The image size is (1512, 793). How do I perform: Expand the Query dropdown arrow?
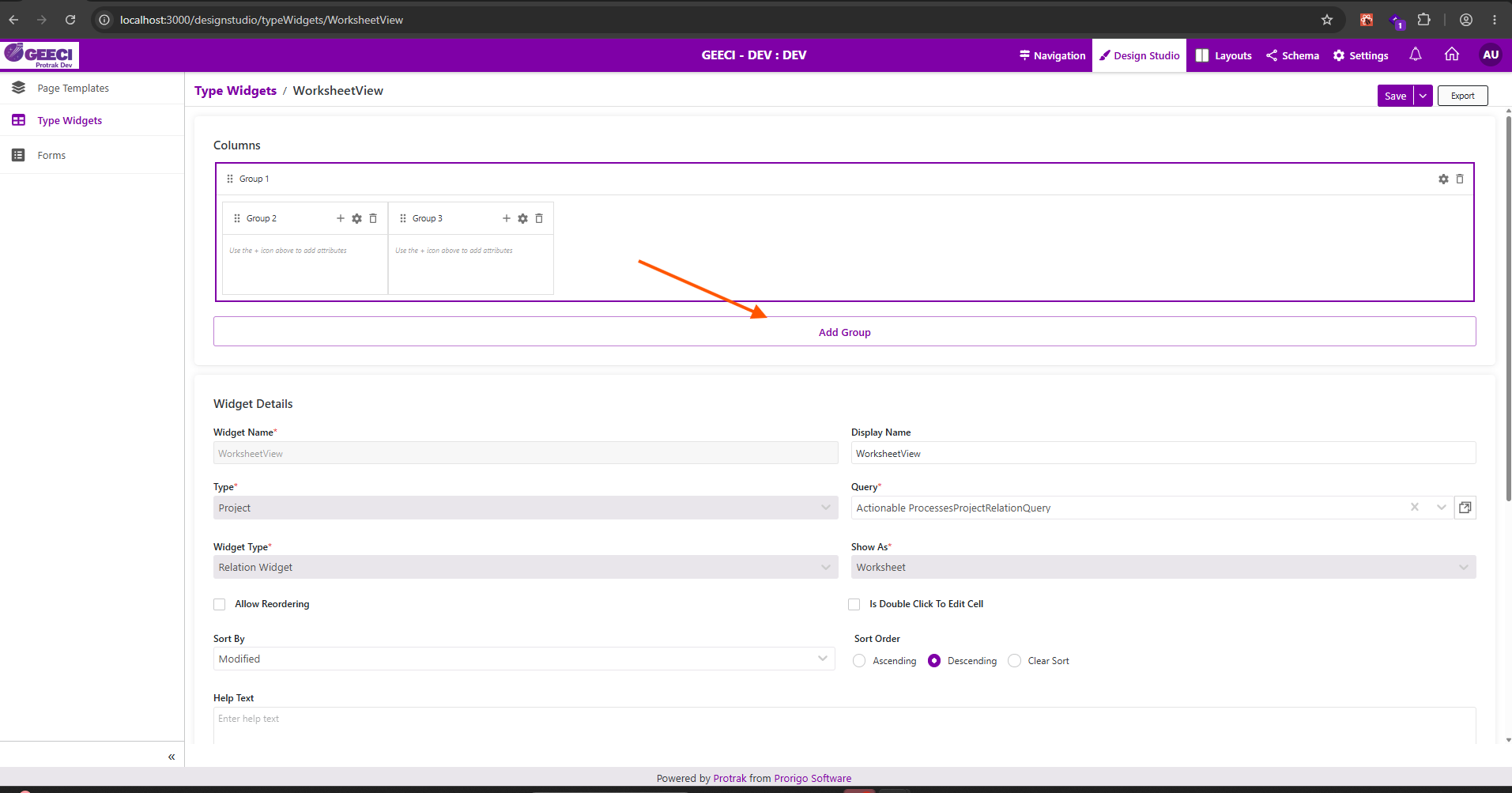[x=1442, y=508]
